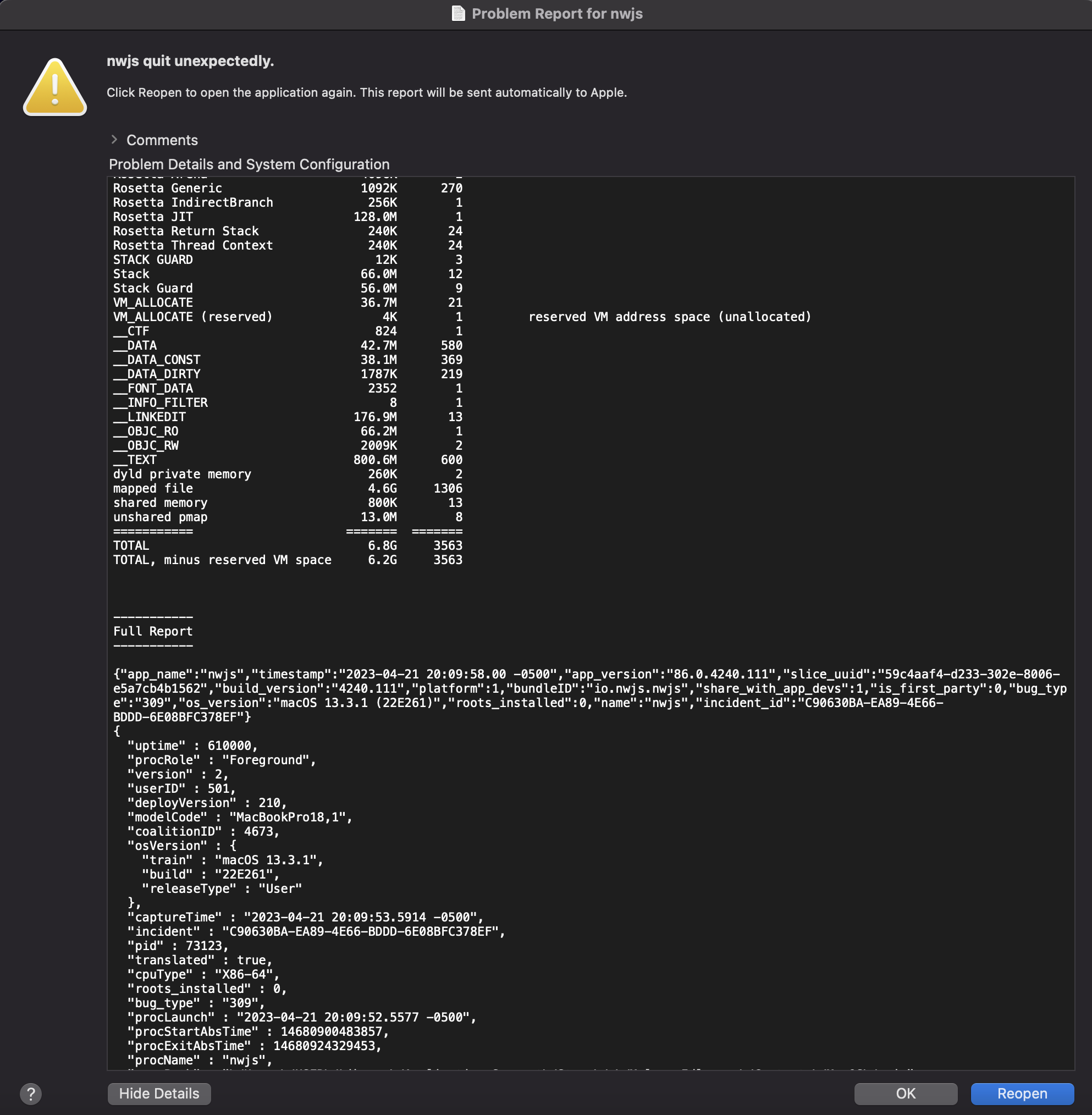Viewport: 1092px width, 1115px height.
Task: Click the "captureTime" line
Action: 305,917
